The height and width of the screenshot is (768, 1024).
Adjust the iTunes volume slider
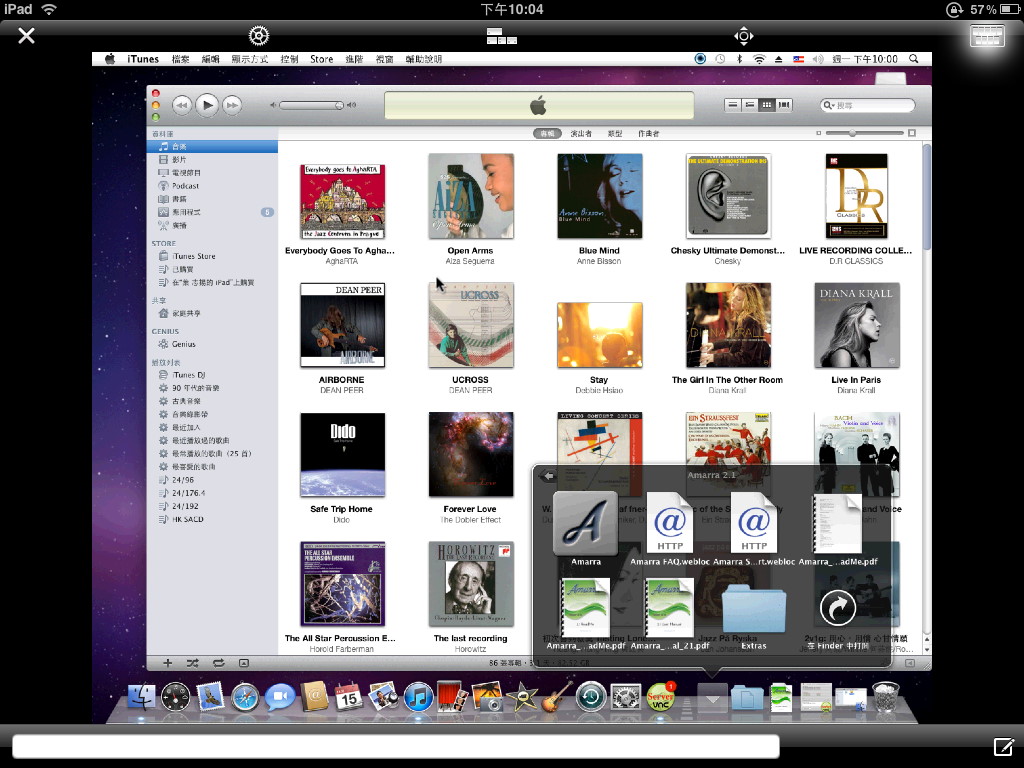pyautogui.click(x=312, y=105)
